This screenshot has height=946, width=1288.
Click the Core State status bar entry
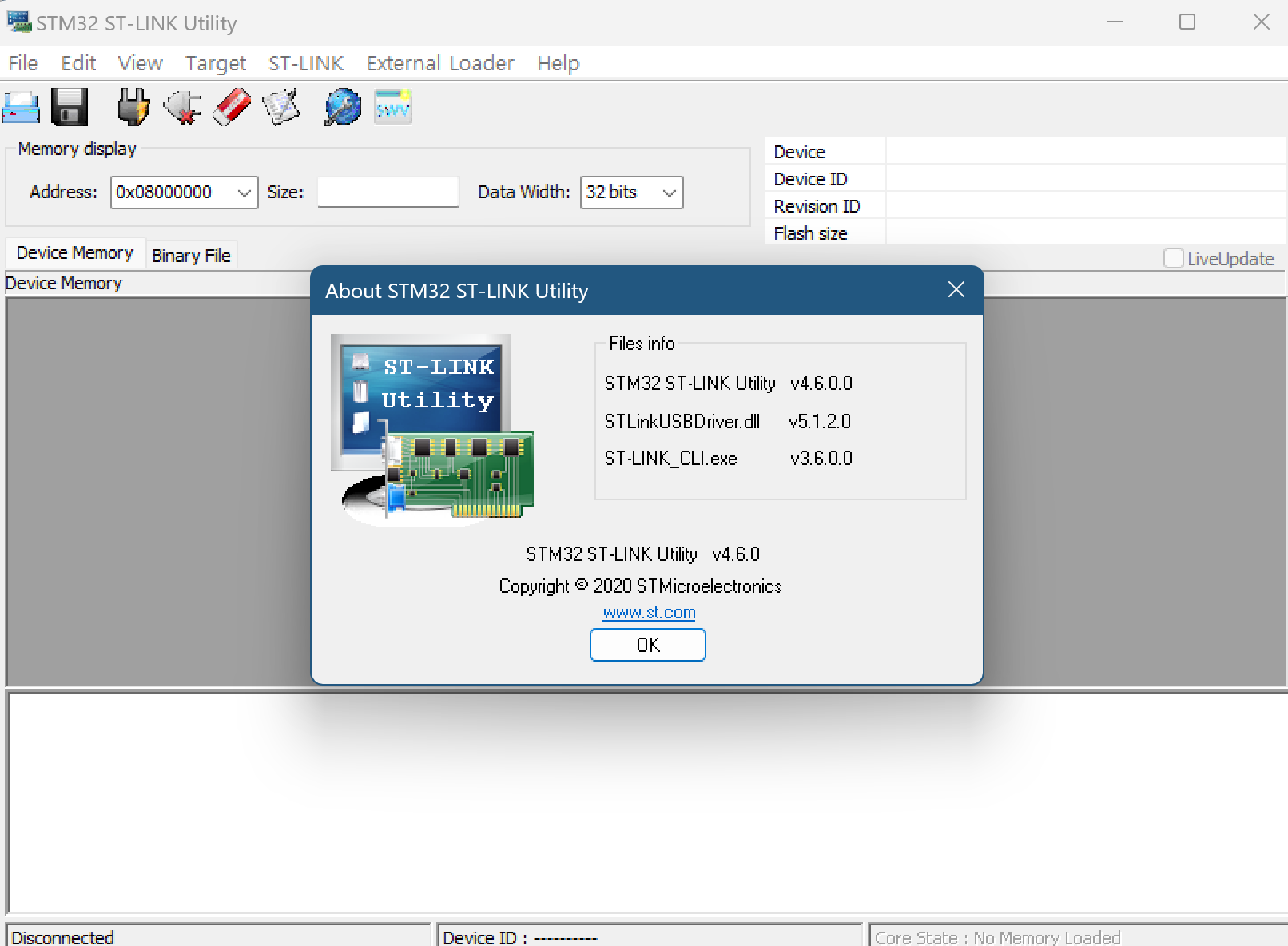click(x=1079, y=936)
